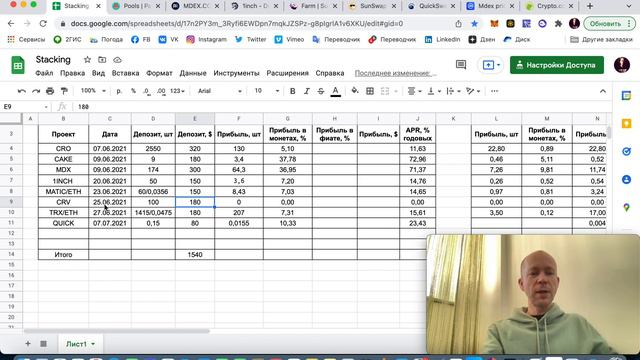Click Настройки Доступа share button

(557, 65)
